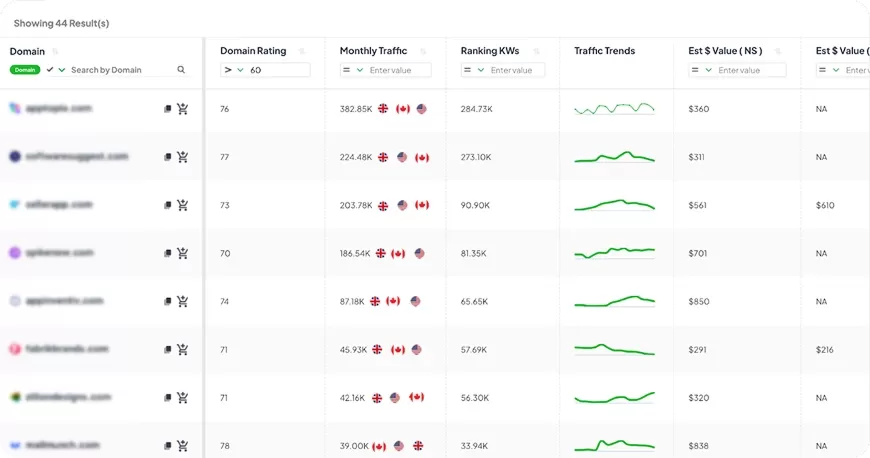Click the copy icon in the Domain Rating 70 row
Viewport: 870px width, 458px height.
click(x=168, y=253)
